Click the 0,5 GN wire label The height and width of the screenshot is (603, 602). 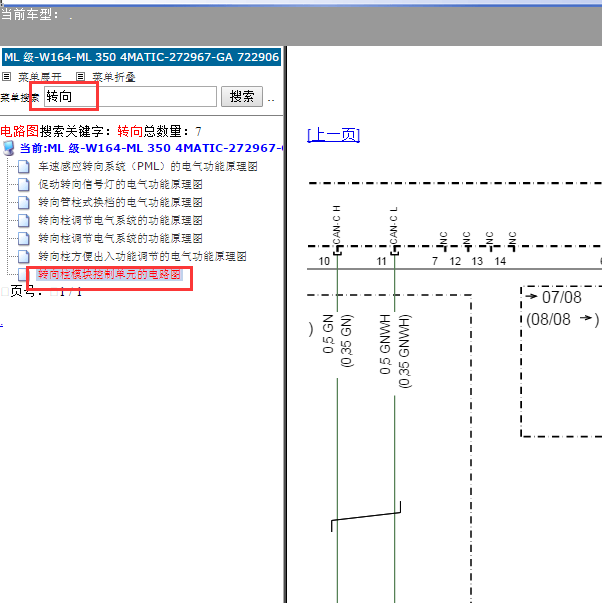tap(328, 334)
